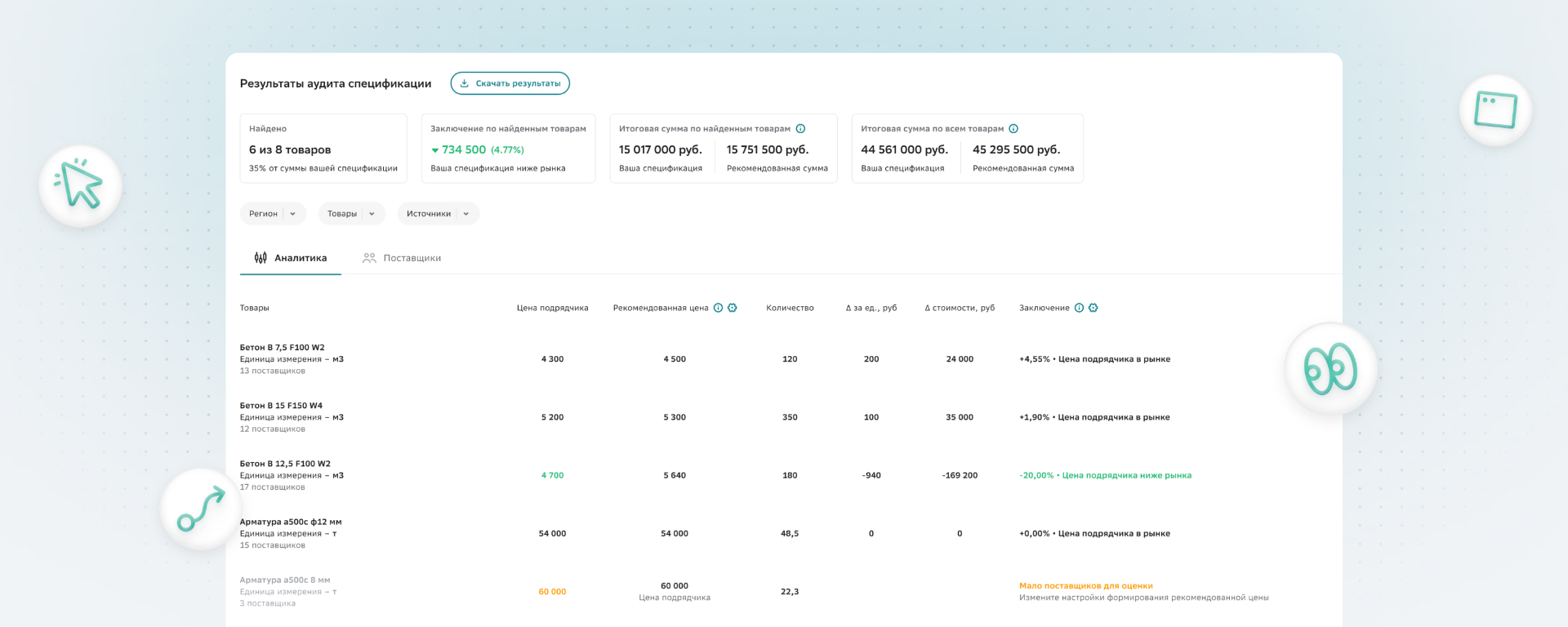The image size is (1568, 627).
Task: Click the green down-triangle next to 734 500
Action: 435,150
